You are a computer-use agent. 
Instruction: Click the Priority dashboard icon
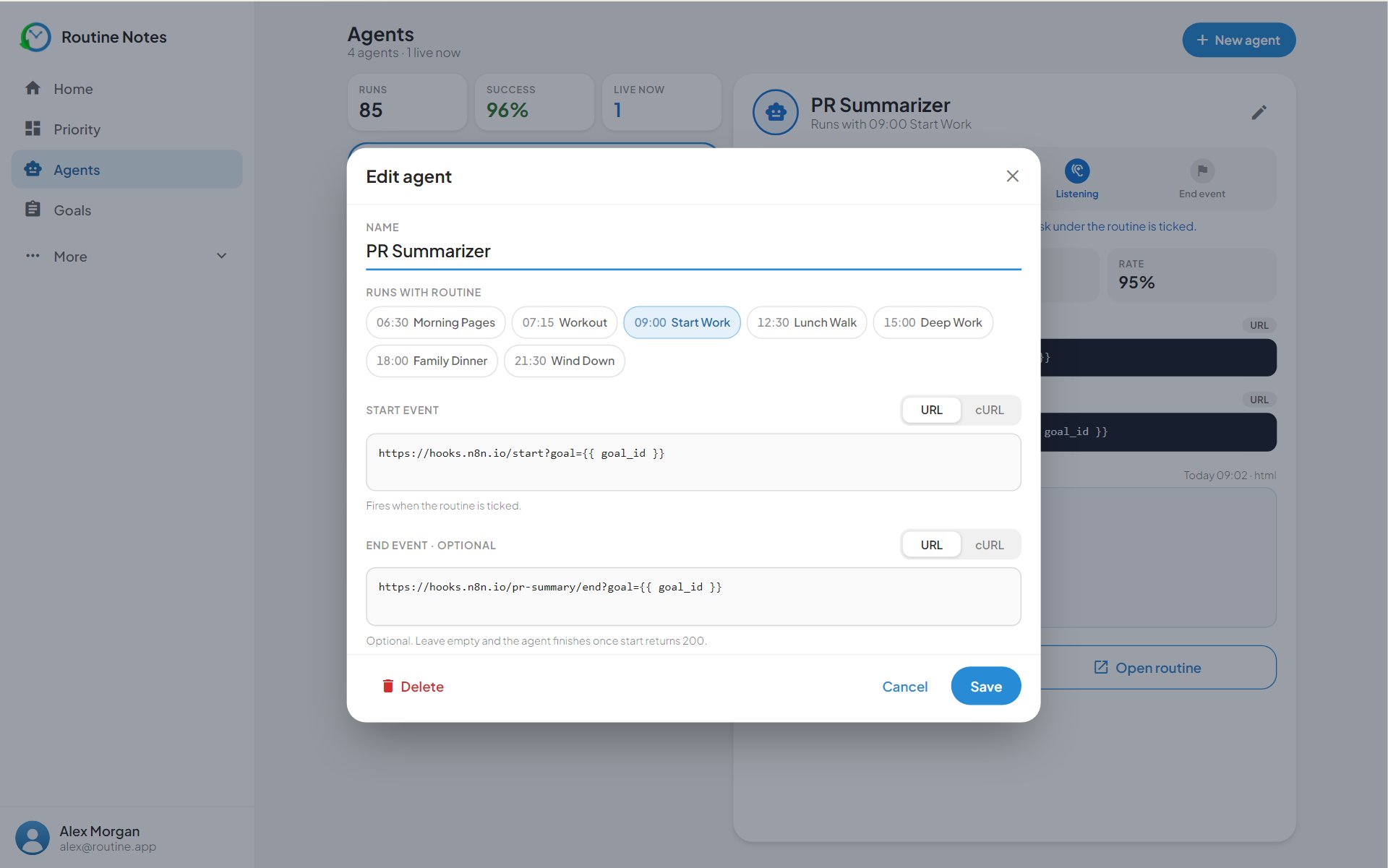[33, 129]
